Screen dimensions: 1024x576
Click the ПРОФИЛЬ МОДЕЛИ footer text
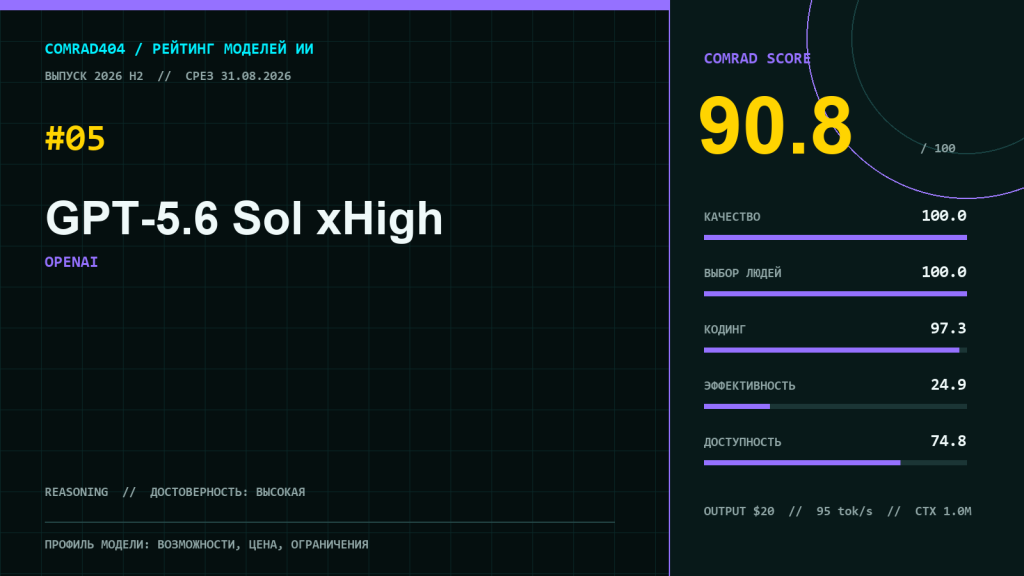click(206, 544)
